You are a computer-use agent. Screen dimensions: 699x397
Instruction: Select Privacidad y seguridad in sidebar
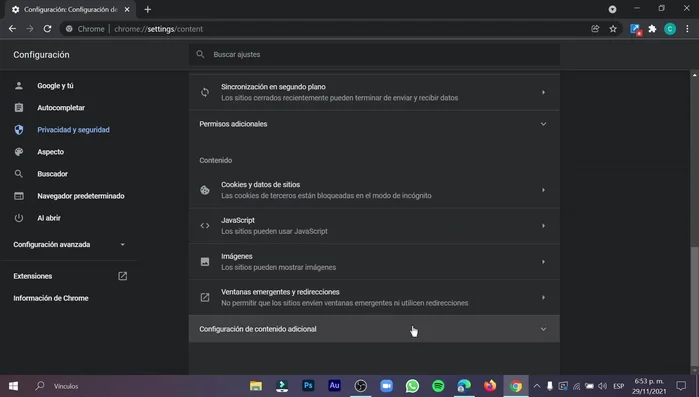(73, 130)
